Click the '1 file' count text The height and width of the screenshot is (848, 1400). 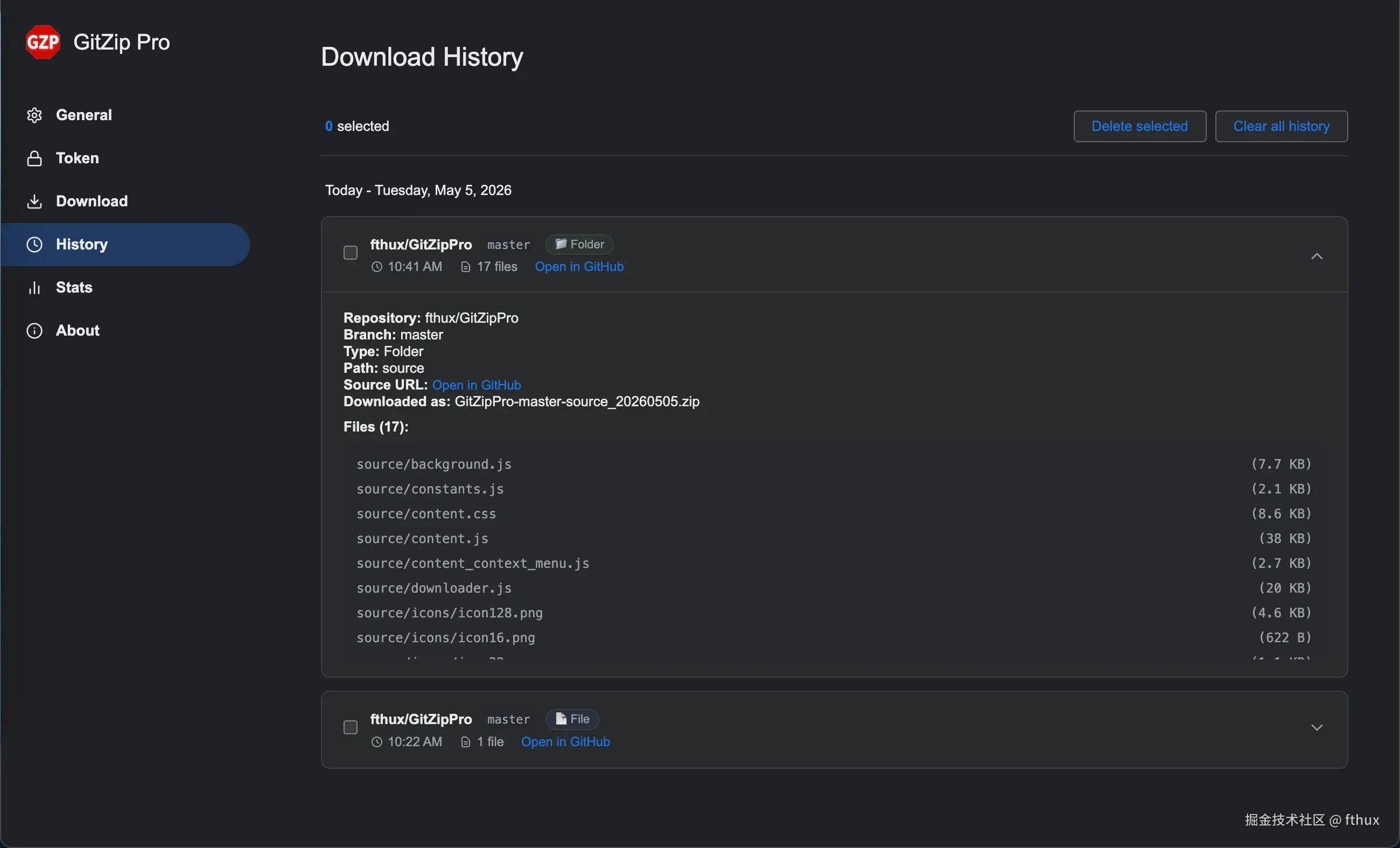tap(491, 742)
